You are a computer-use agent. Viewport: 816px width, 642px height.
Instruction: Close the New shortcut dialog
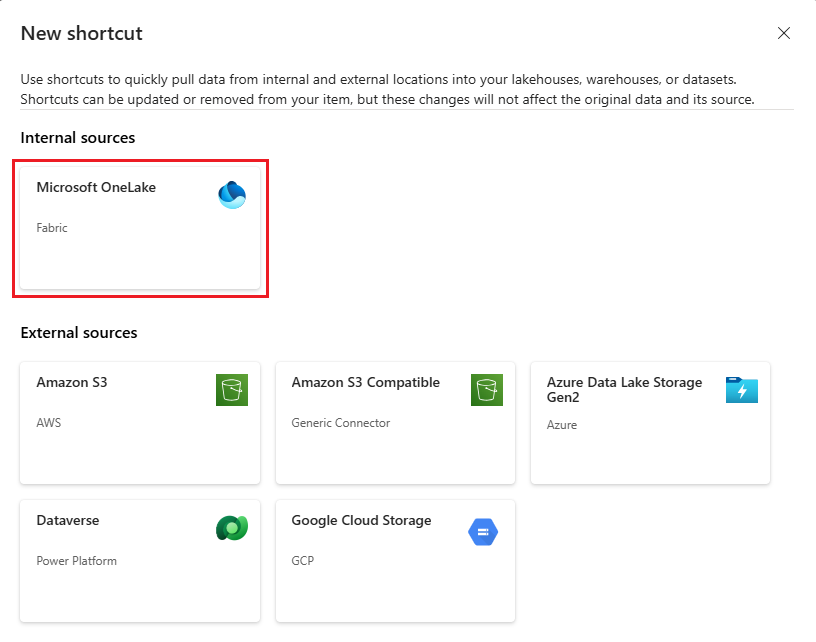[784, 33]
